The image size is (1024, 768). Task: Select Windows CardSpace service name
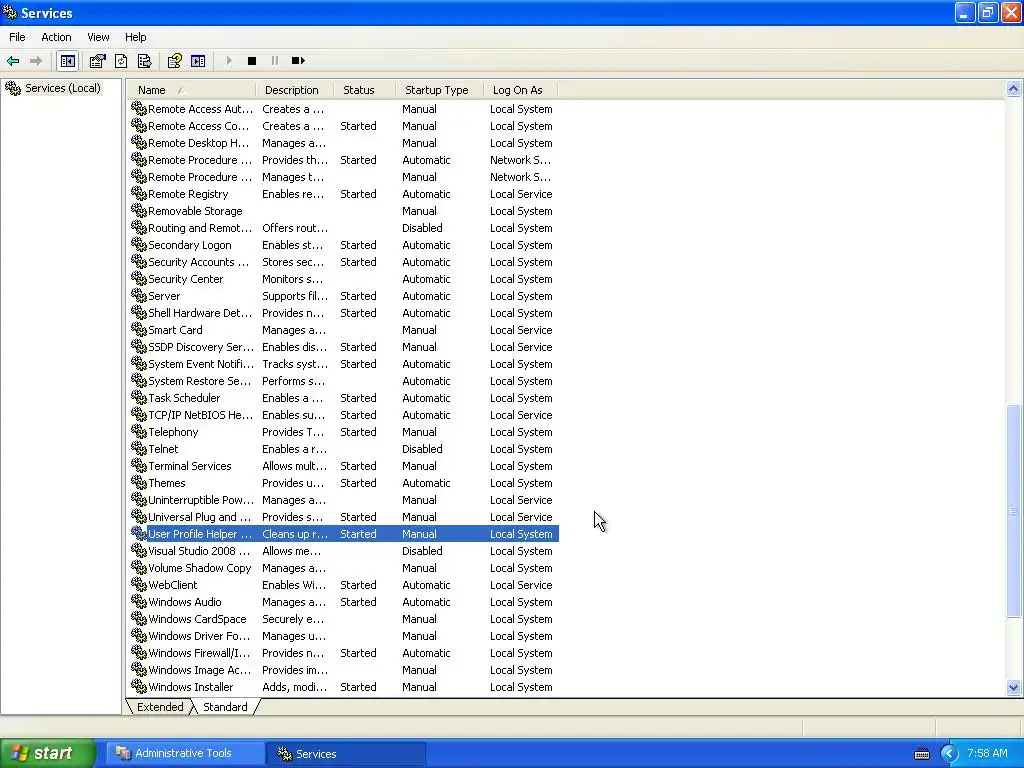pos(197,619)
